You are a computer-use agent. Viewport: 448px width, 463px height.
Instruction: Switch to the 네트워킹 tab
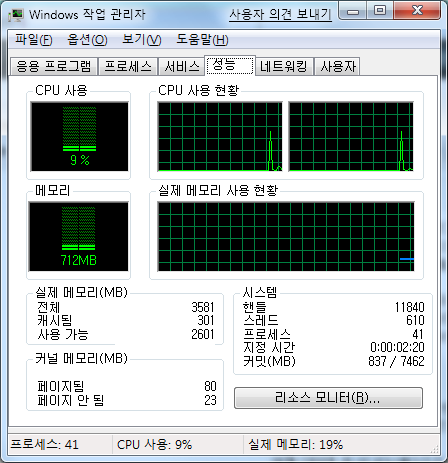284,66
